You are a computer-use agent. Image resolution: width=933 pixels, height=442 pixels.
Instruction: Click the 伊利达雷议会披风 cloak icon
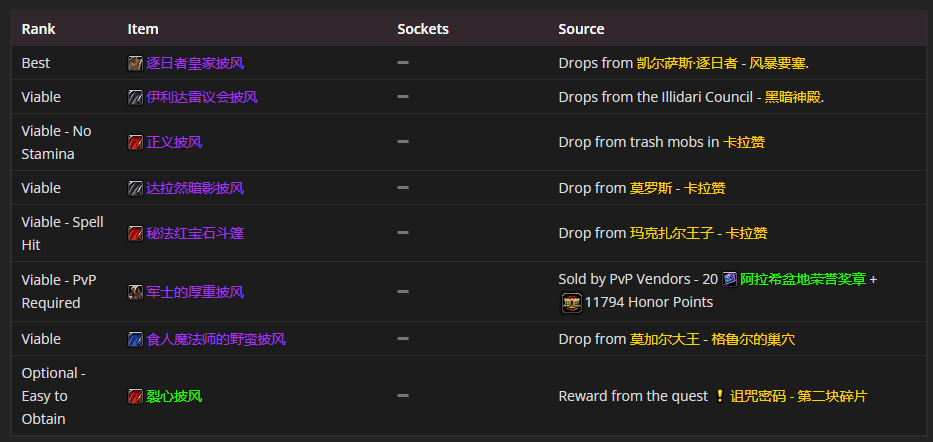[x=135, y=97]
